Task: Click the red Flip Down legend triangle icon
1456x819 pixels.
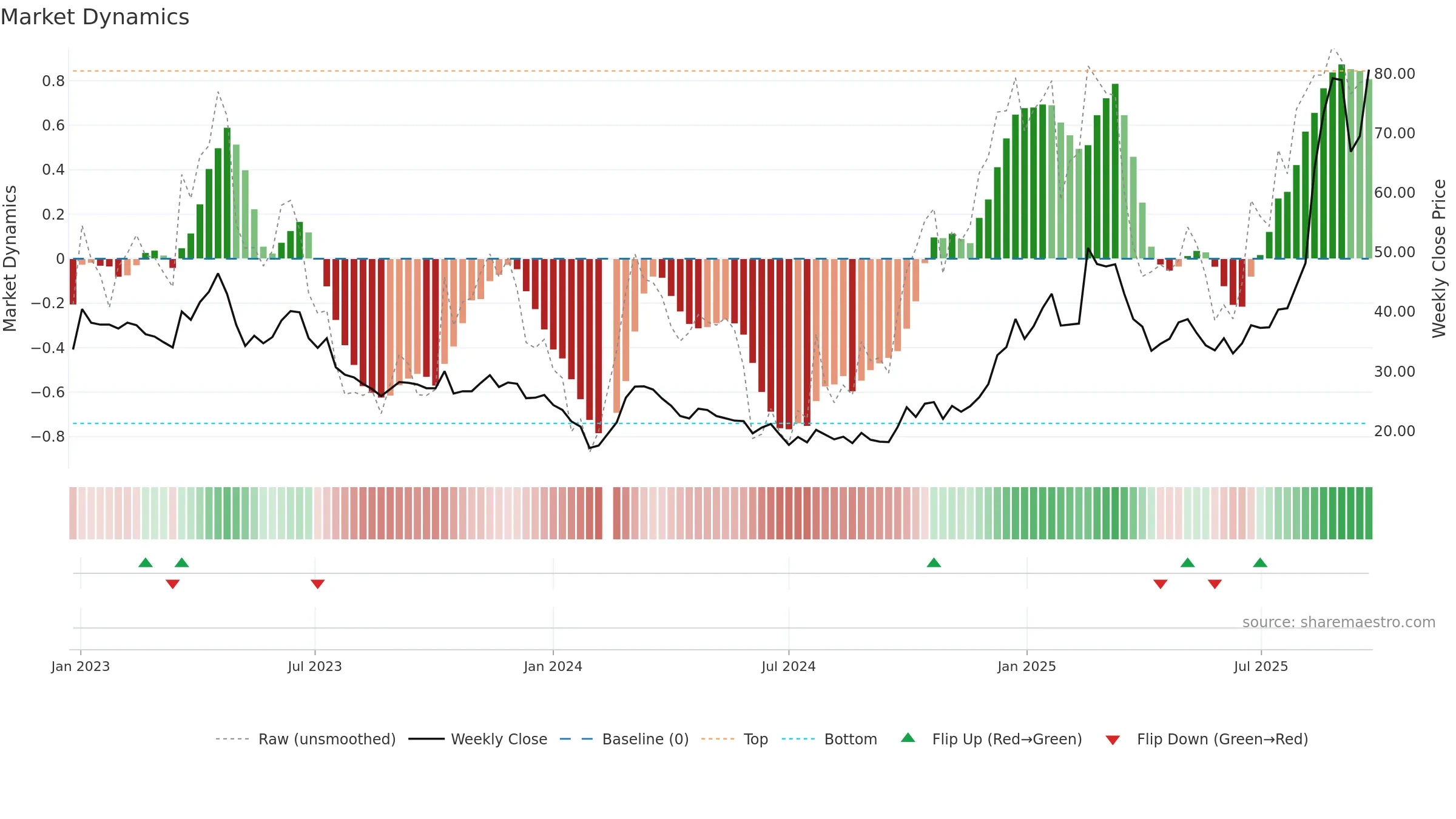Action: pos(1113,740)
